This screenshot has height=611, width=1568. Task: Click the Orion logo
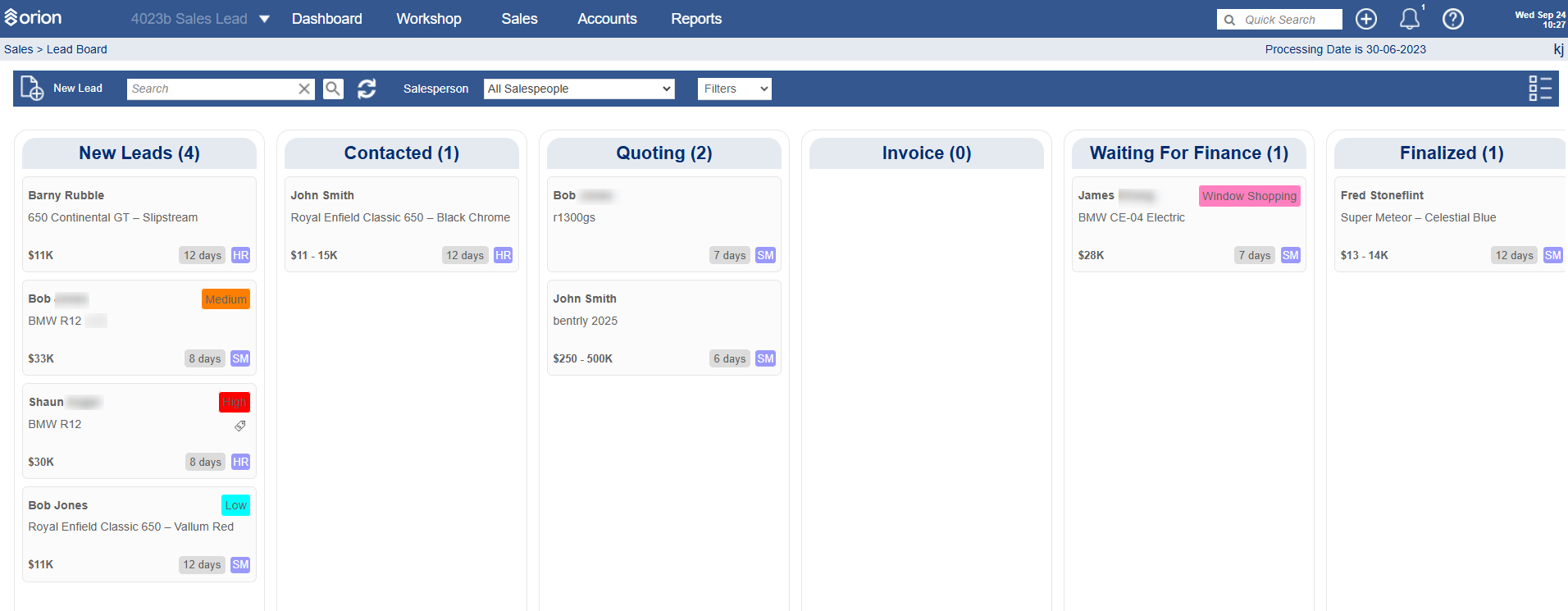point(33,18)
